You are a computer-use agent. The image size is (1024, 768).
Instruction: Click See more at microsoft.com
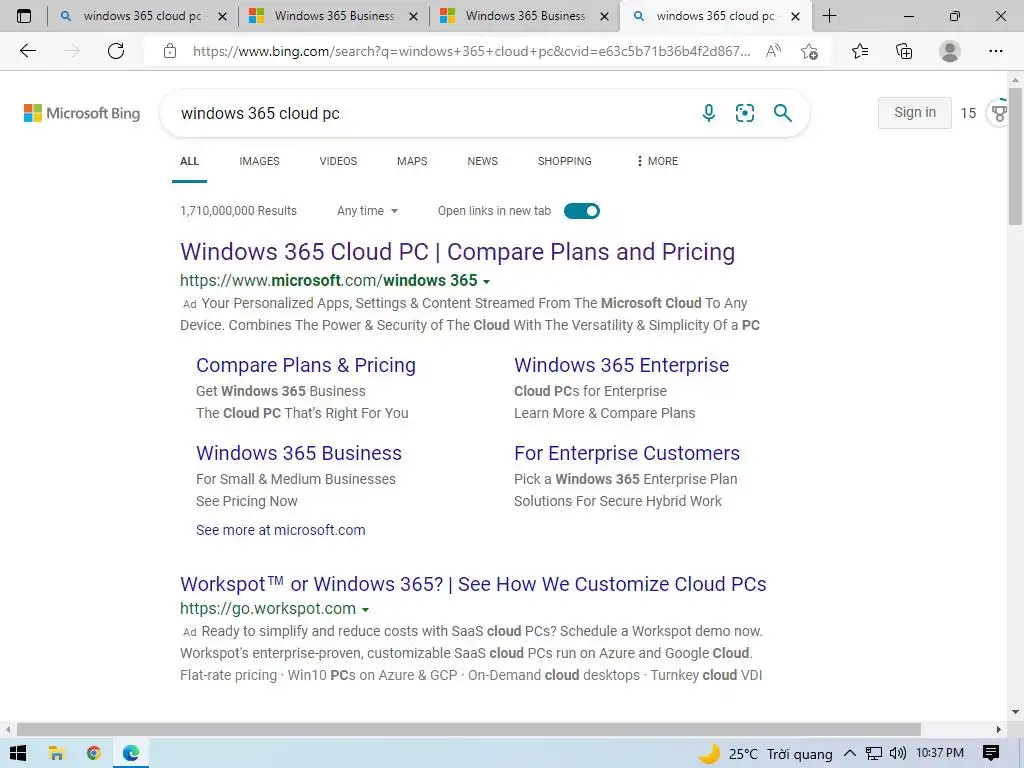(x=280, y=530)
